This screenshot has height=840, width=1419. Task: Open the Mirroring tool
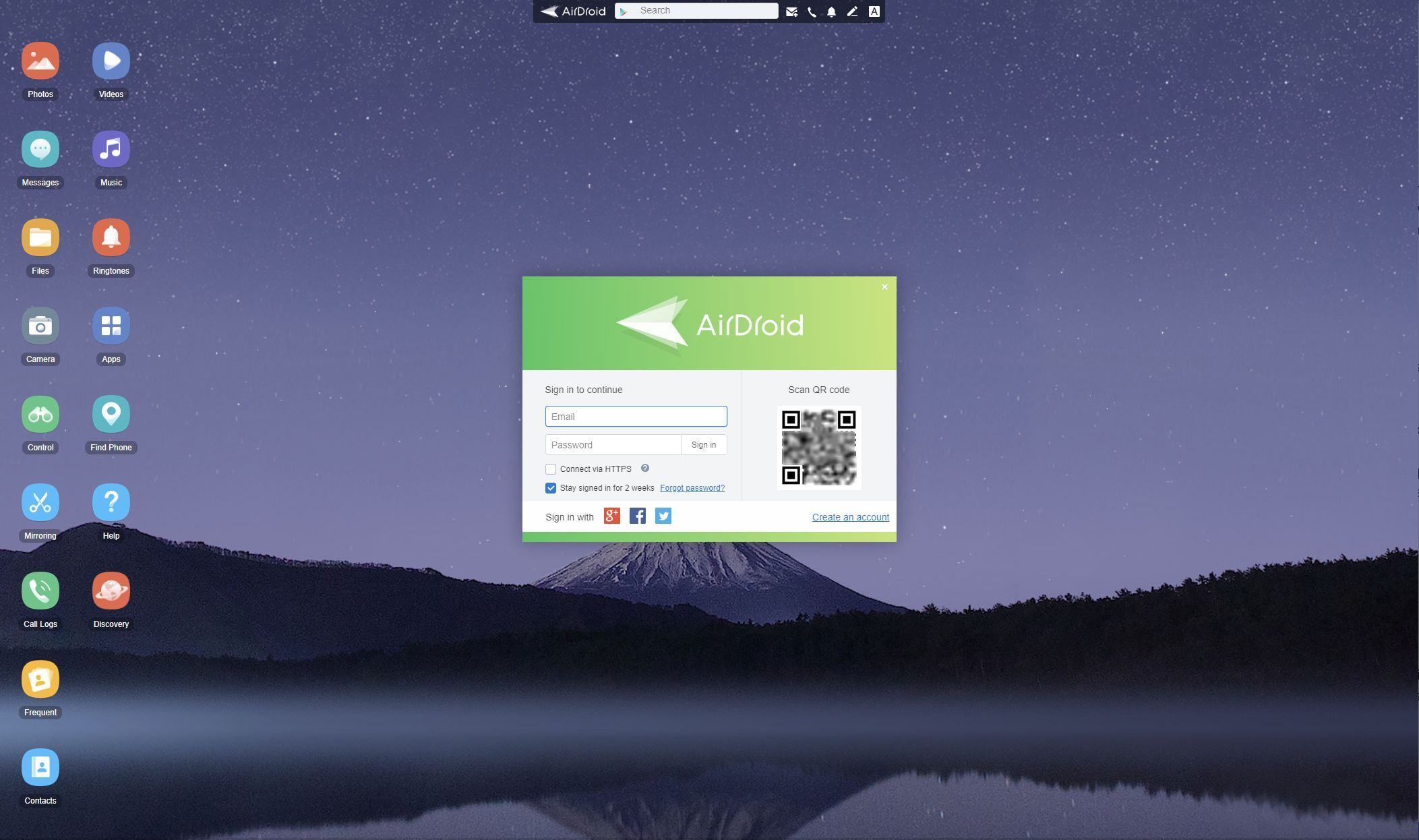tap(40, 502)
